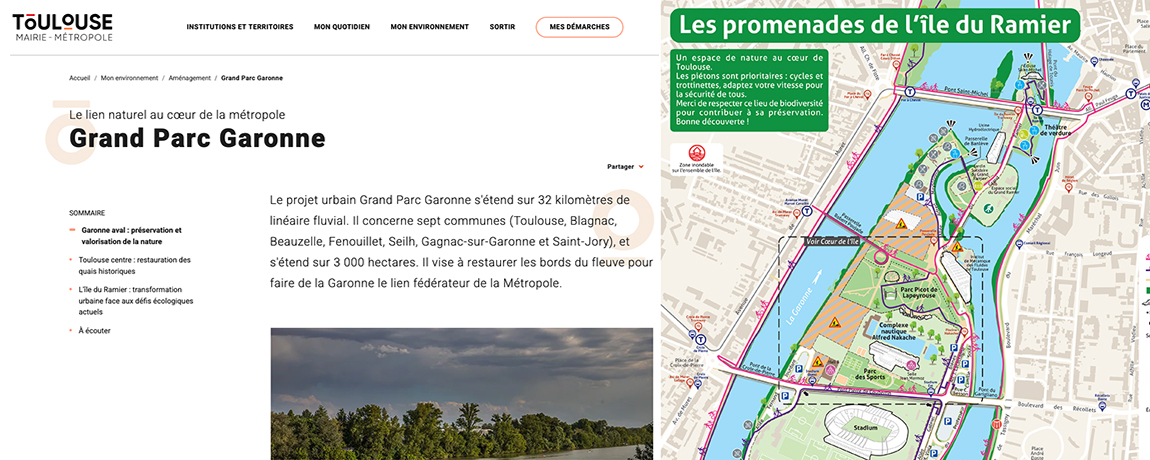1150x460 pixels.
Task: Click the pink circular junction under Voir Cœur de l'île
Action: (880, 256)
